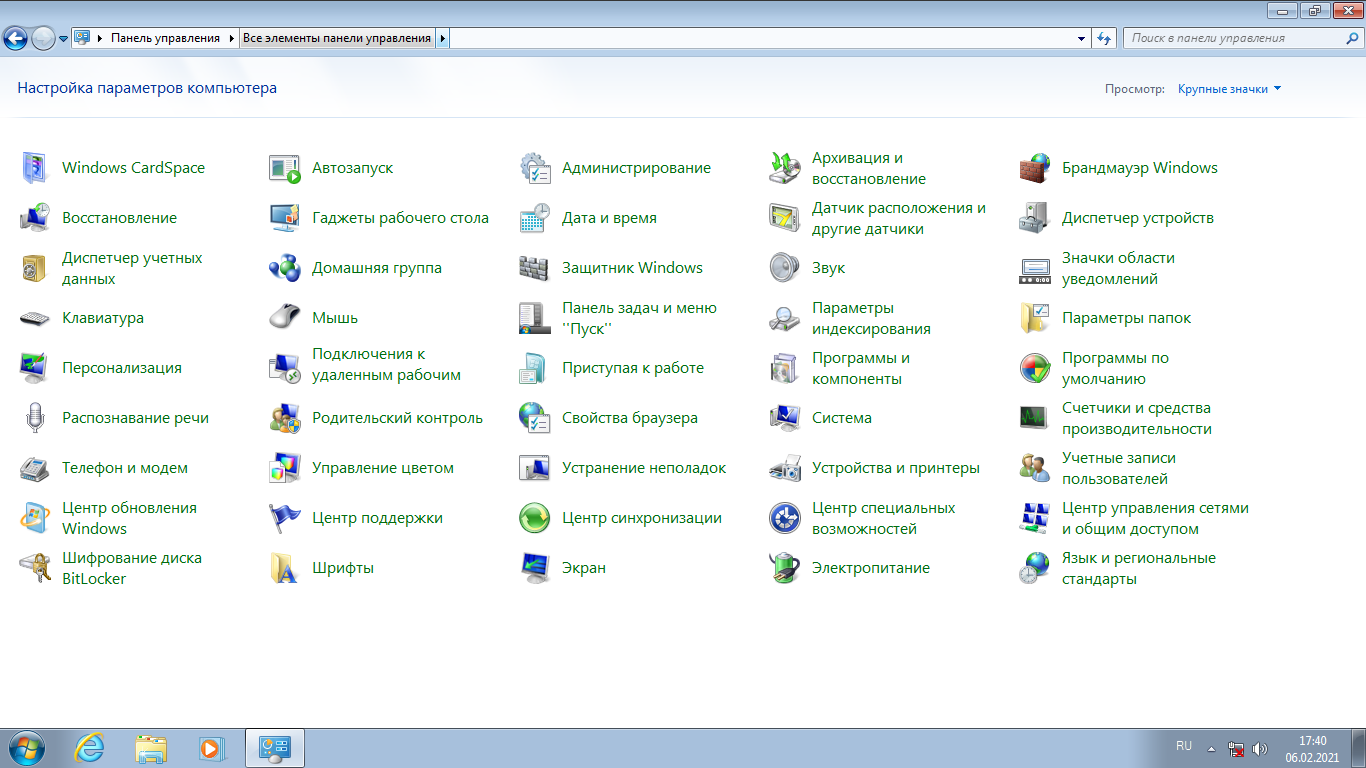Screen dimensions: 1366x768
Task: Click the Телефон и модем icon
Action: (x=35, y=468)
